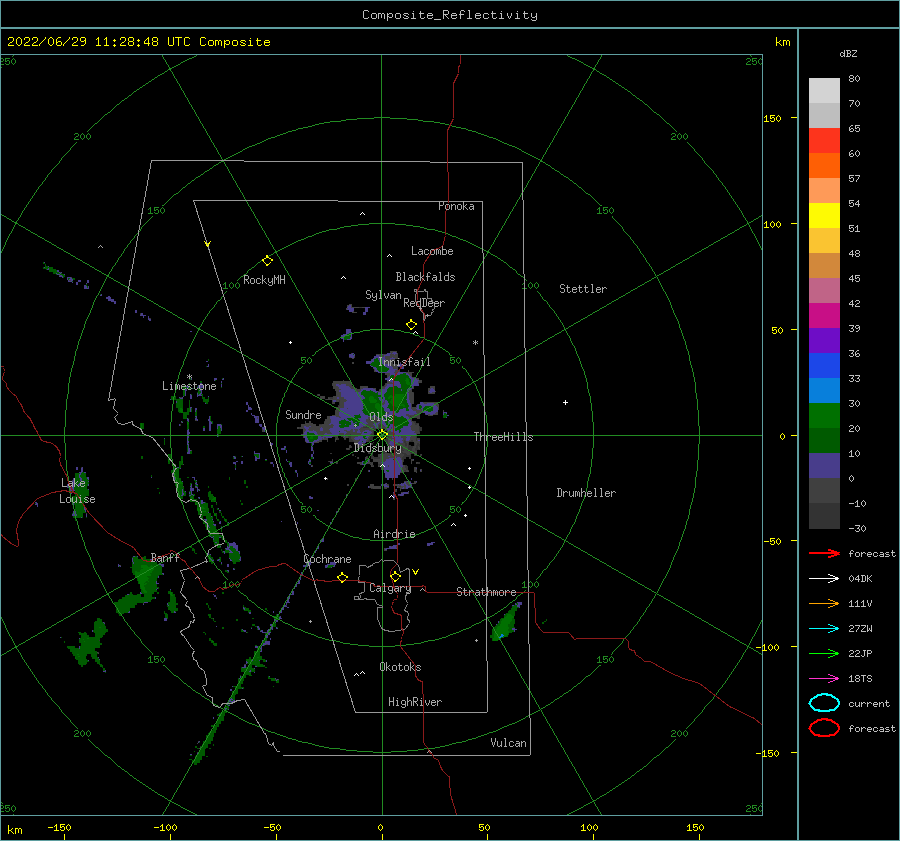Image resolution: width=900 pixels, height=841 pixels.
Task: Click the Stettler city label
Action: coord(583,289)
